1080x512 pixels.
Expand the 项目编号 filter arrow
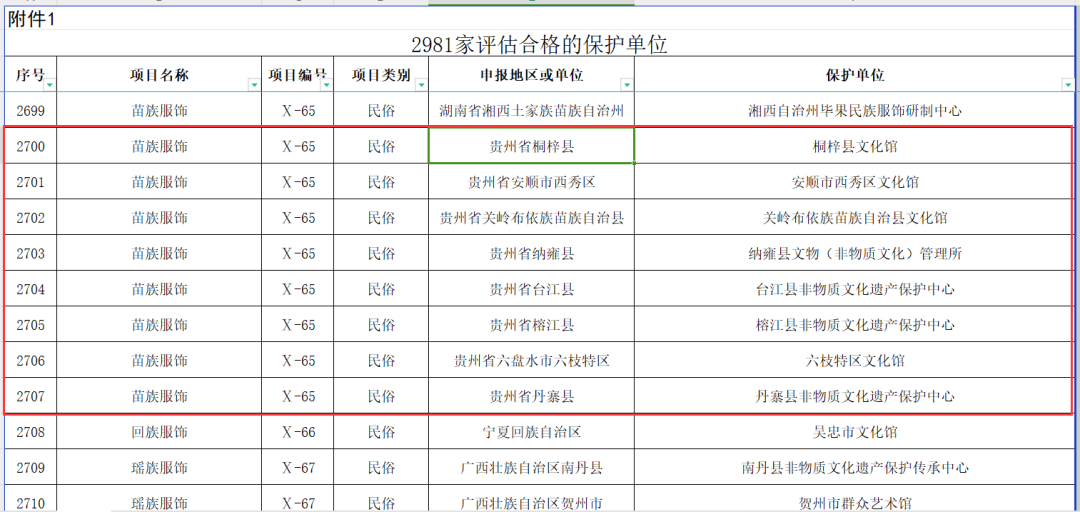(x=325, y=85)
